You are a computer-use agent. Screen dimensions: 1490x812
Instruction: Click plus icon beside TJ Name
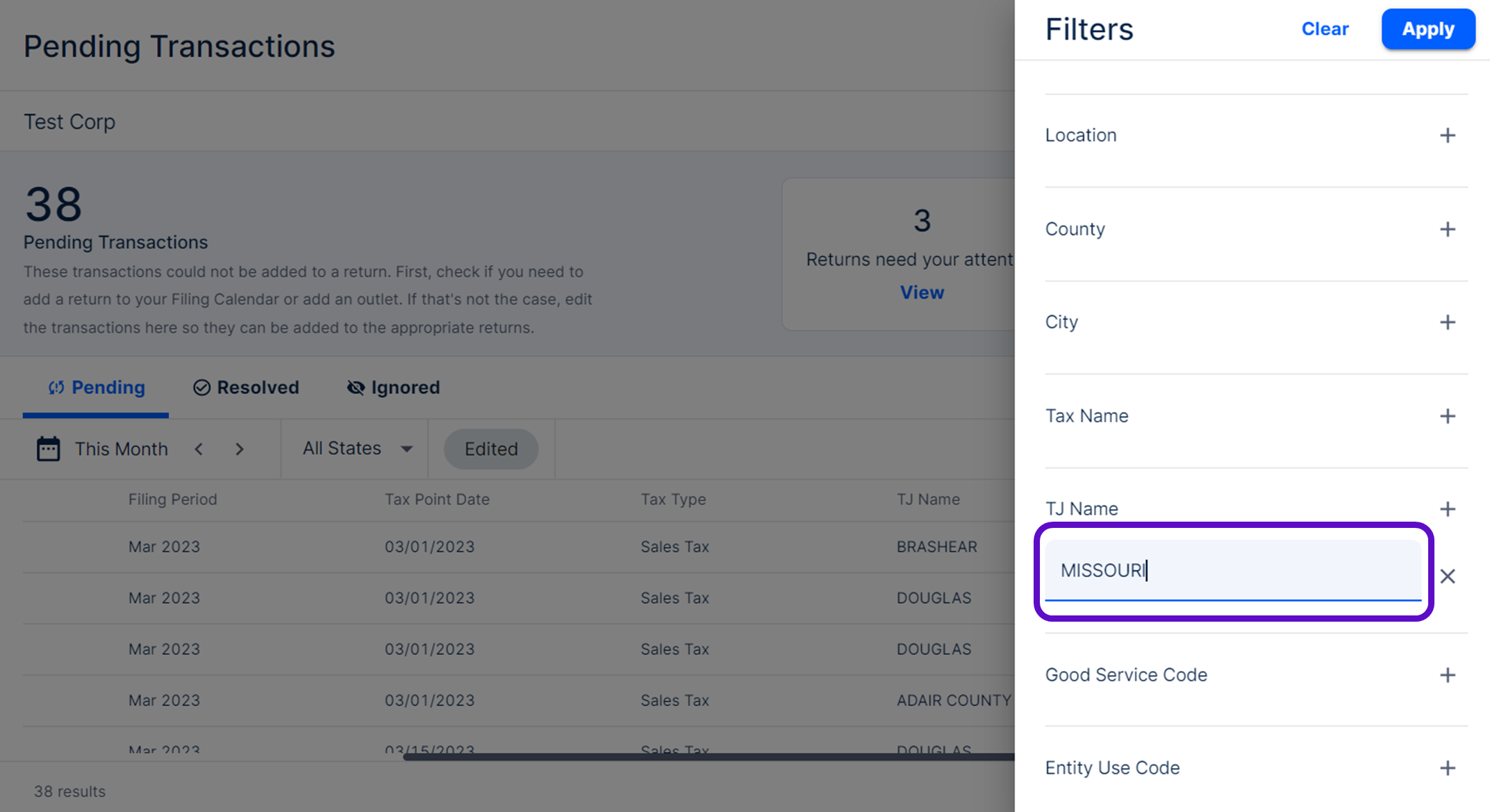pos(1447,509)
